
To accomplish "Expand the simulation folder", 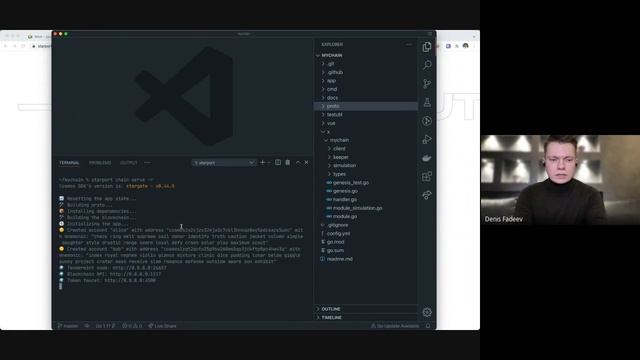I will click(366, 165).
